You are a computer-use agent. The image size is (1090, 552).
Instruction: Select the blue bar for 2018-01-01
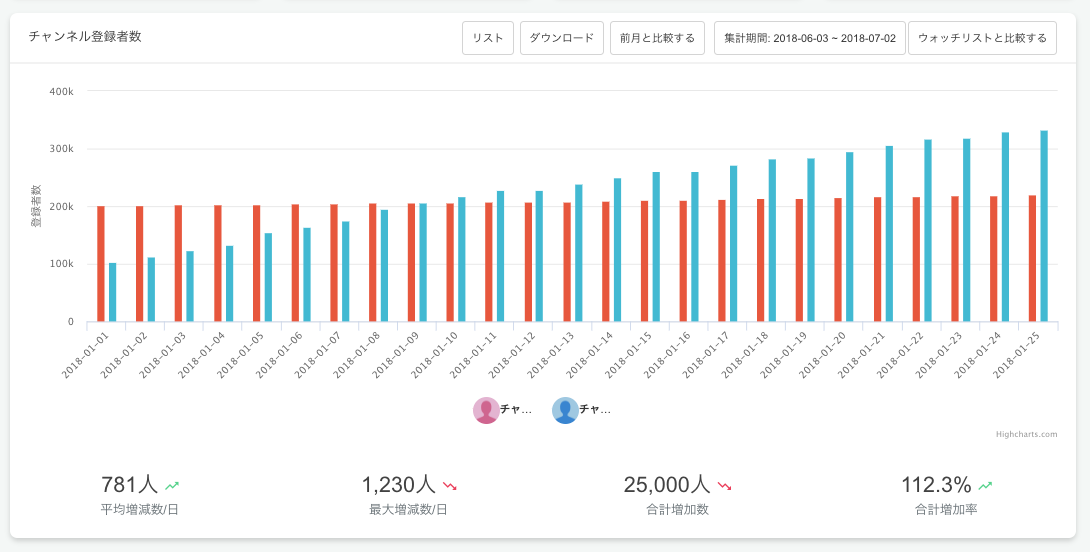coord(113,292)
